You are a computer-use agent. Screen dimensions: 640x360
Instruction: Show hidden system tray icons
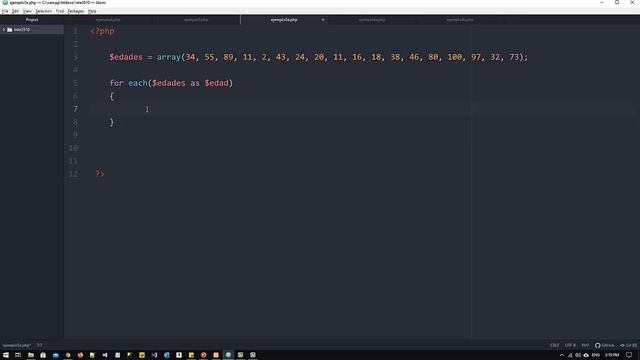click(x=562, y=355)
